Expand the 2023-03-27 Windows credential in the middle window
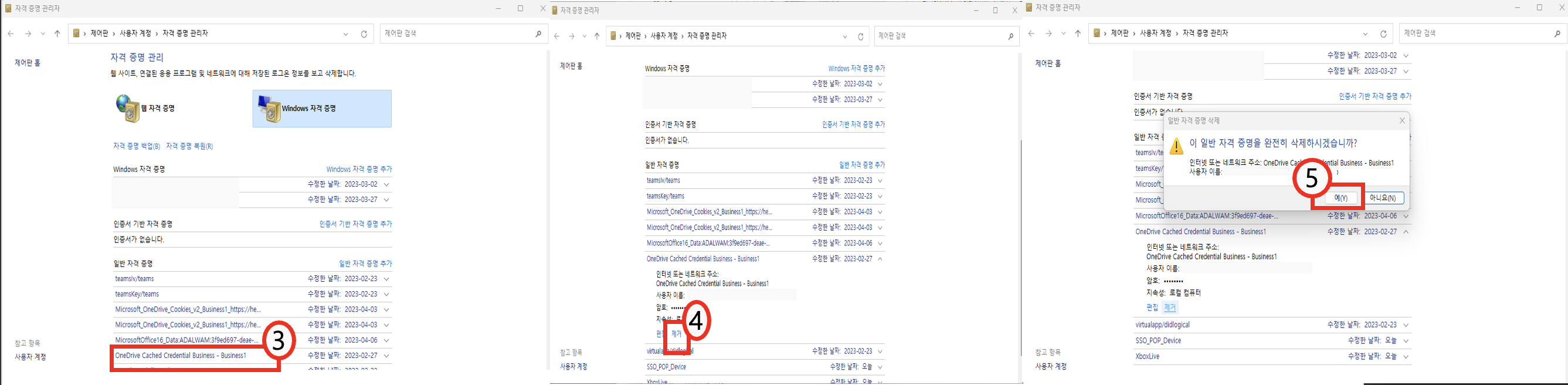1568x385 pixels. point(880,100)
